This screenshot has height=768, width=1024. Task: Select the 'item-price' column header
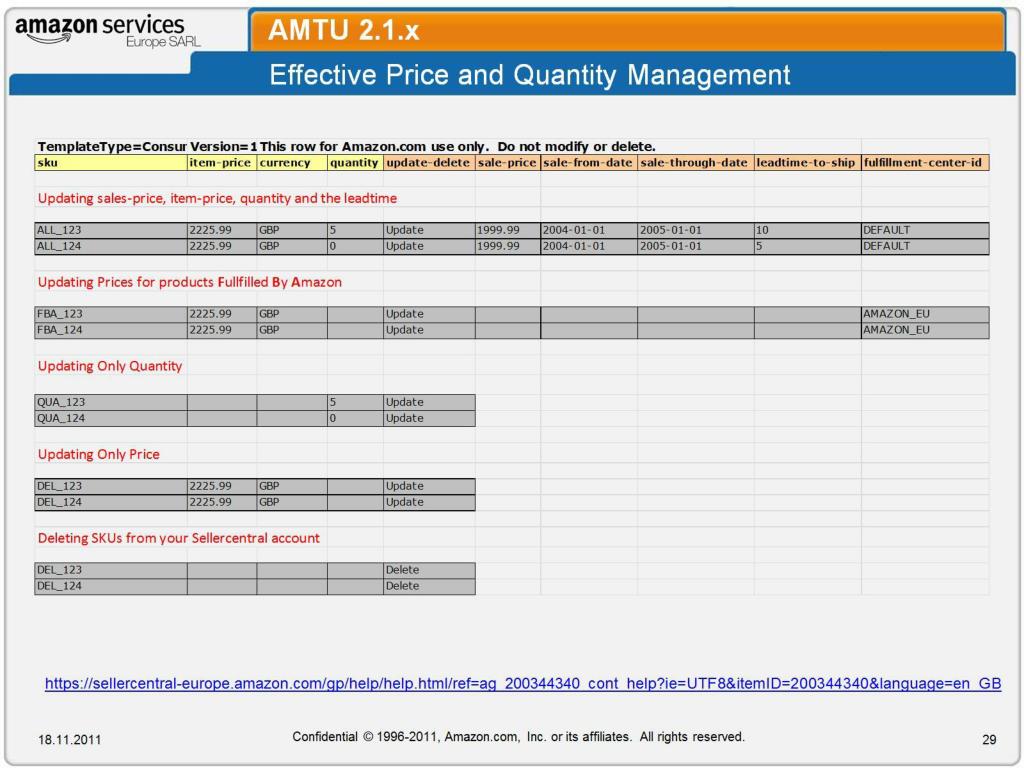(222, 163)
